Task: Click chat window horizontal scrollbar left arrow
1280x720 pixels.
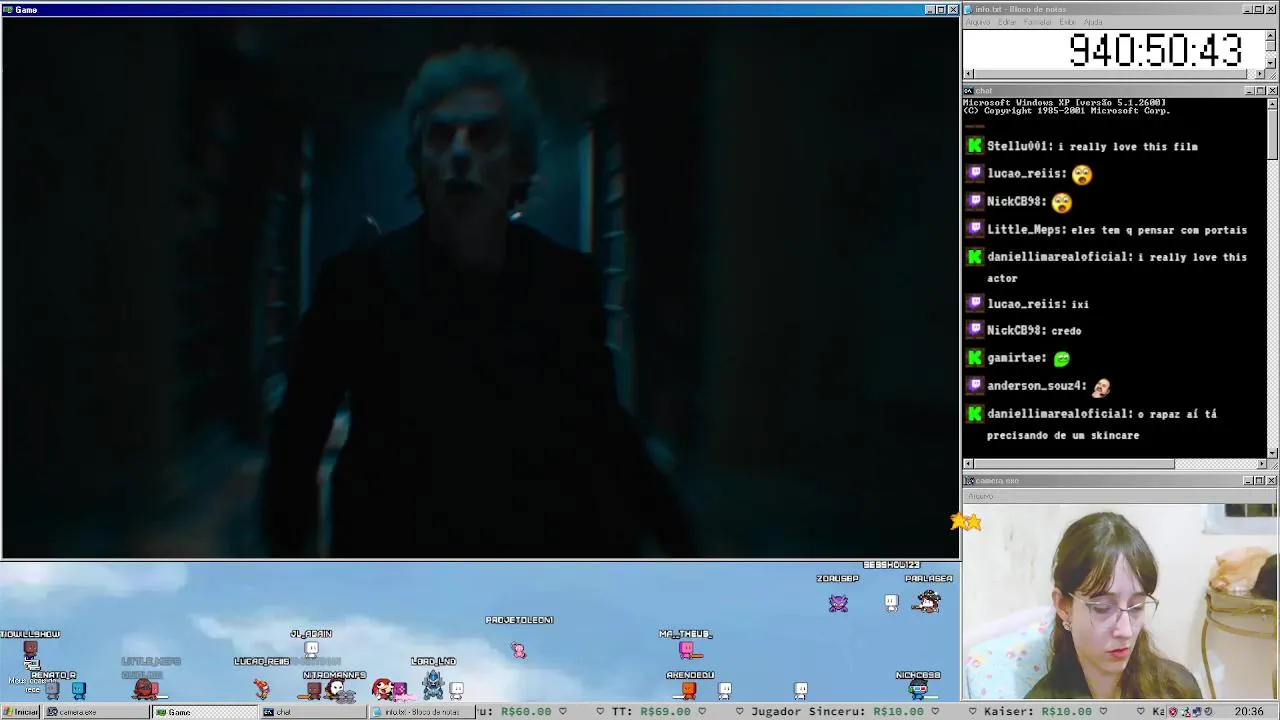Action: 968,464
